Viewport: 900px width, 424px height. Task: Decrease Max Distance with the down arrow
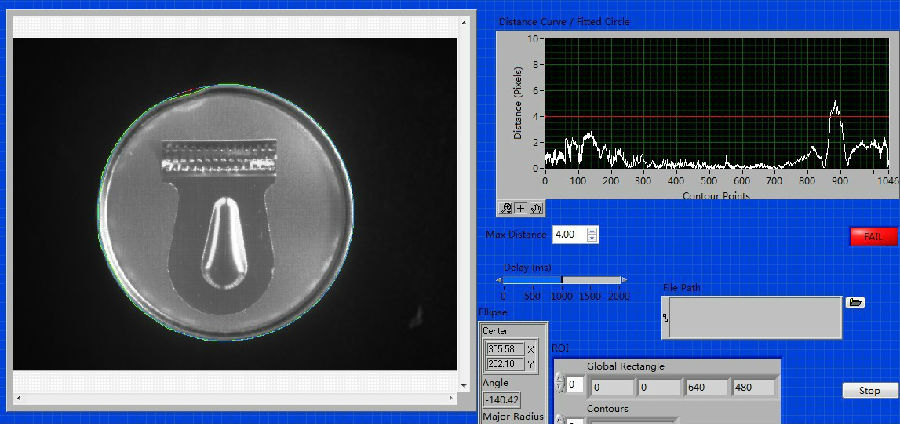[x=592, y=238]
